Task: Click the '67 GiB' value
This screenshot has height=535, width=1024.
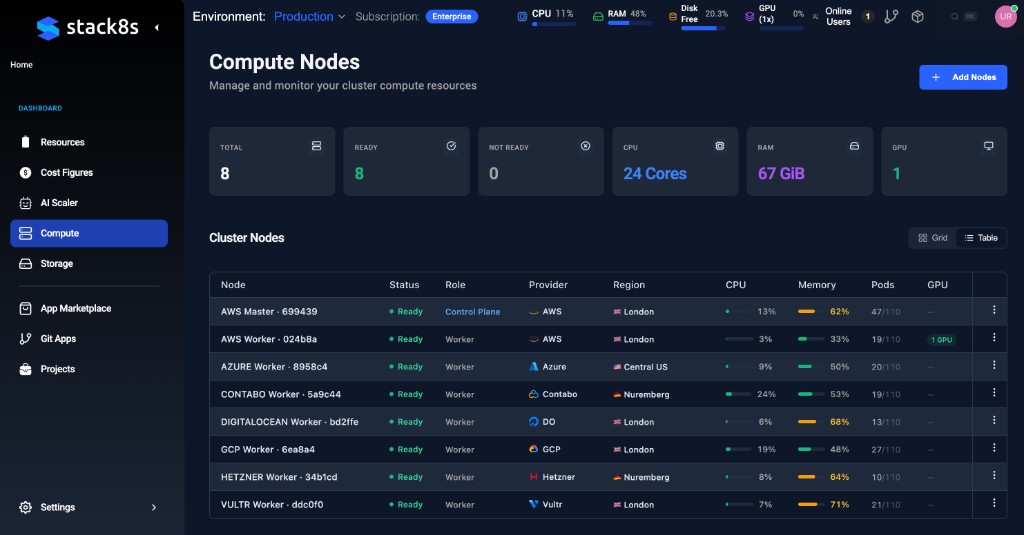Action: (781, 174)
